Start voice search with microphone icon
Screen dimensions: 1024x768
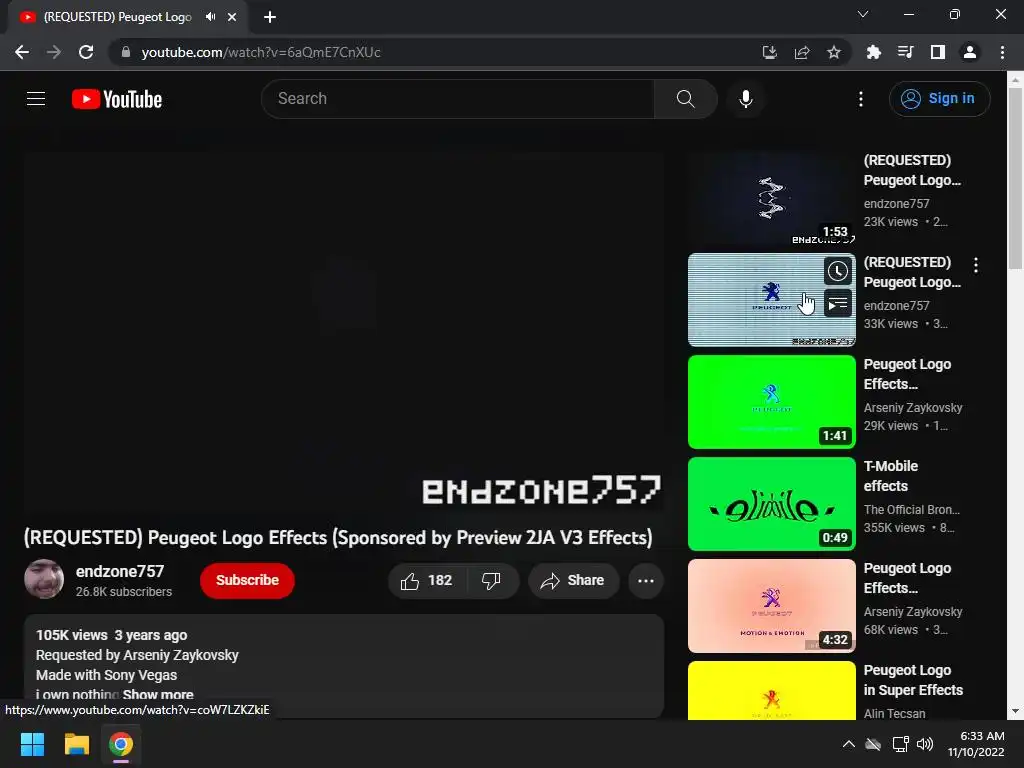(746, 99)
